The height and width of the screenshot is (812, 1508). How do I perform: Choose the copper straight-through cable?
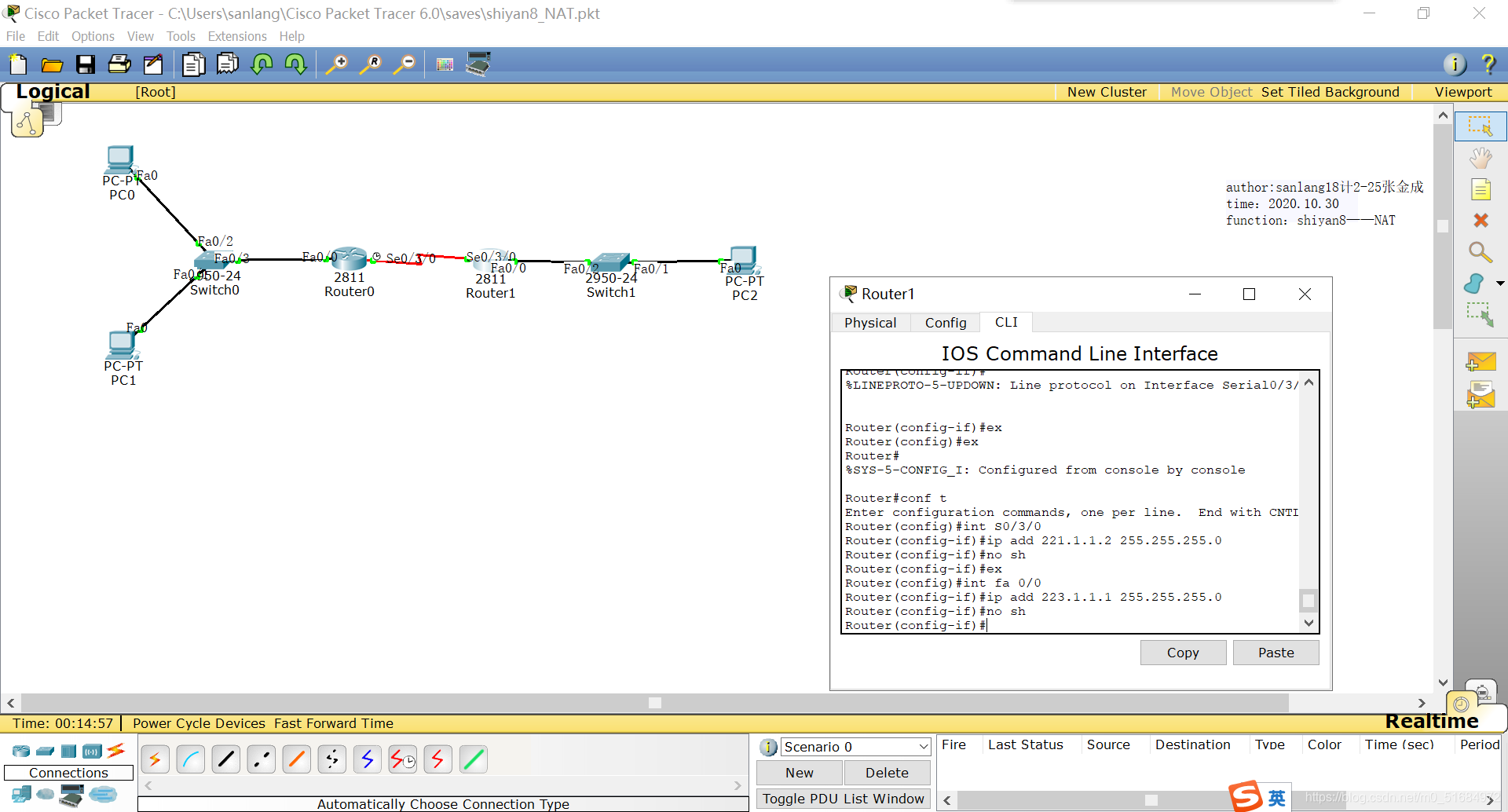pos(226,759)
